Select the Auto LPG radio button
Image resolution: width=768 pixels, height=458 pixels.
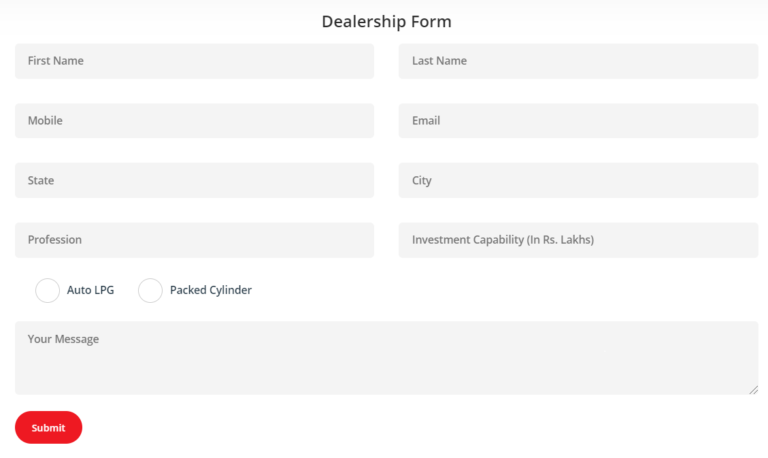pos(47,291)
